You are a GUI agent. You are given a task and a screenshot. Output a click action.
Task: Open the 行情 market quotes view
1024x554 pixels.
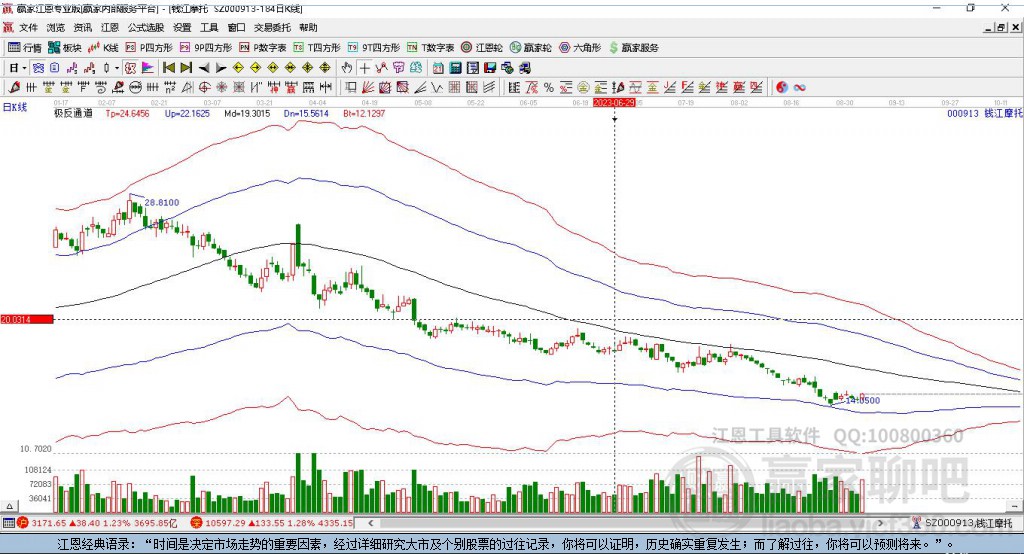25,48
